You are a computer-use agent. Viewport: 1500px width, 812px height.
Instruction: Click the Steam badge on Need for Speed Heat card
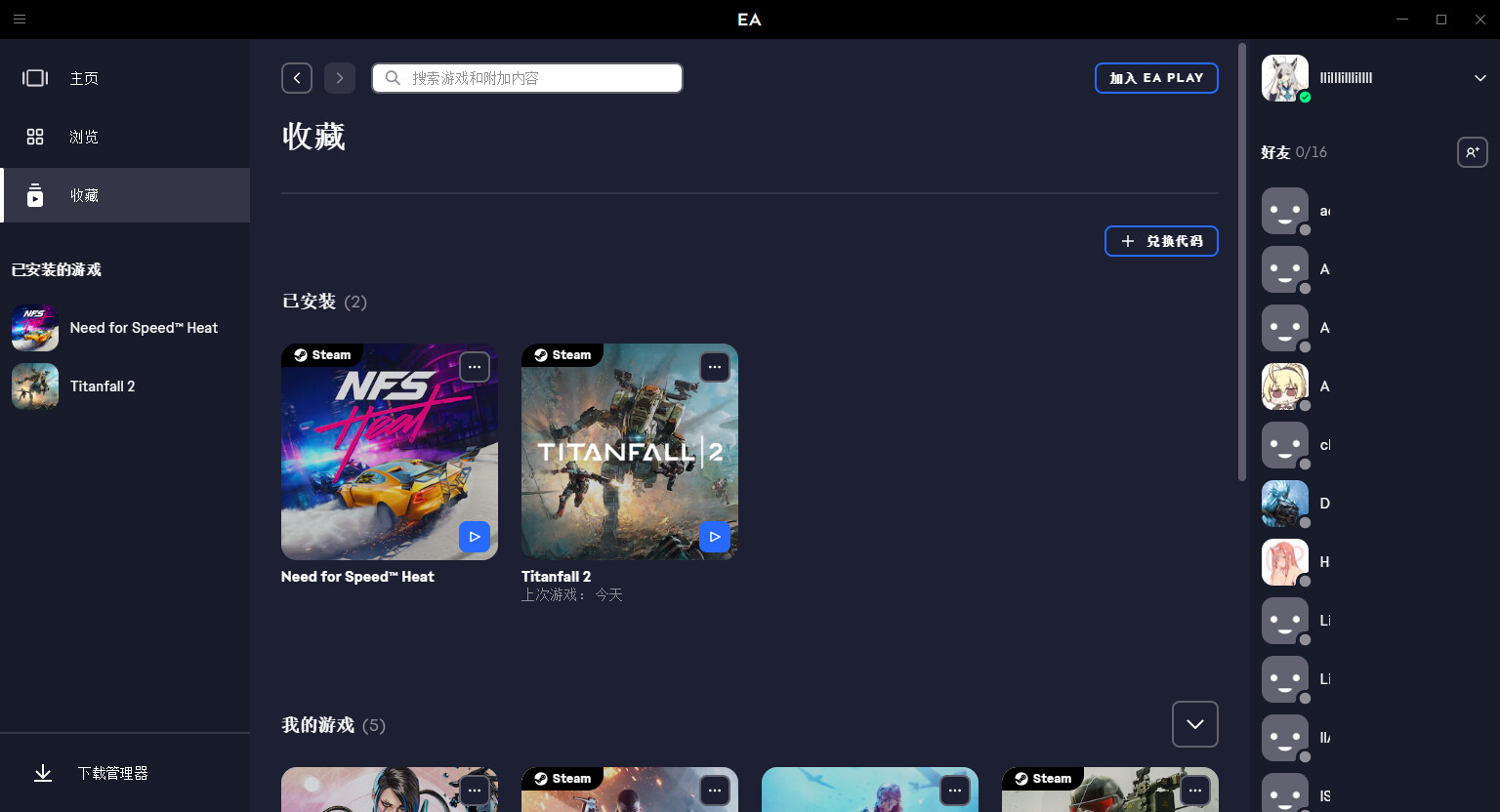[x=322, y=355]
